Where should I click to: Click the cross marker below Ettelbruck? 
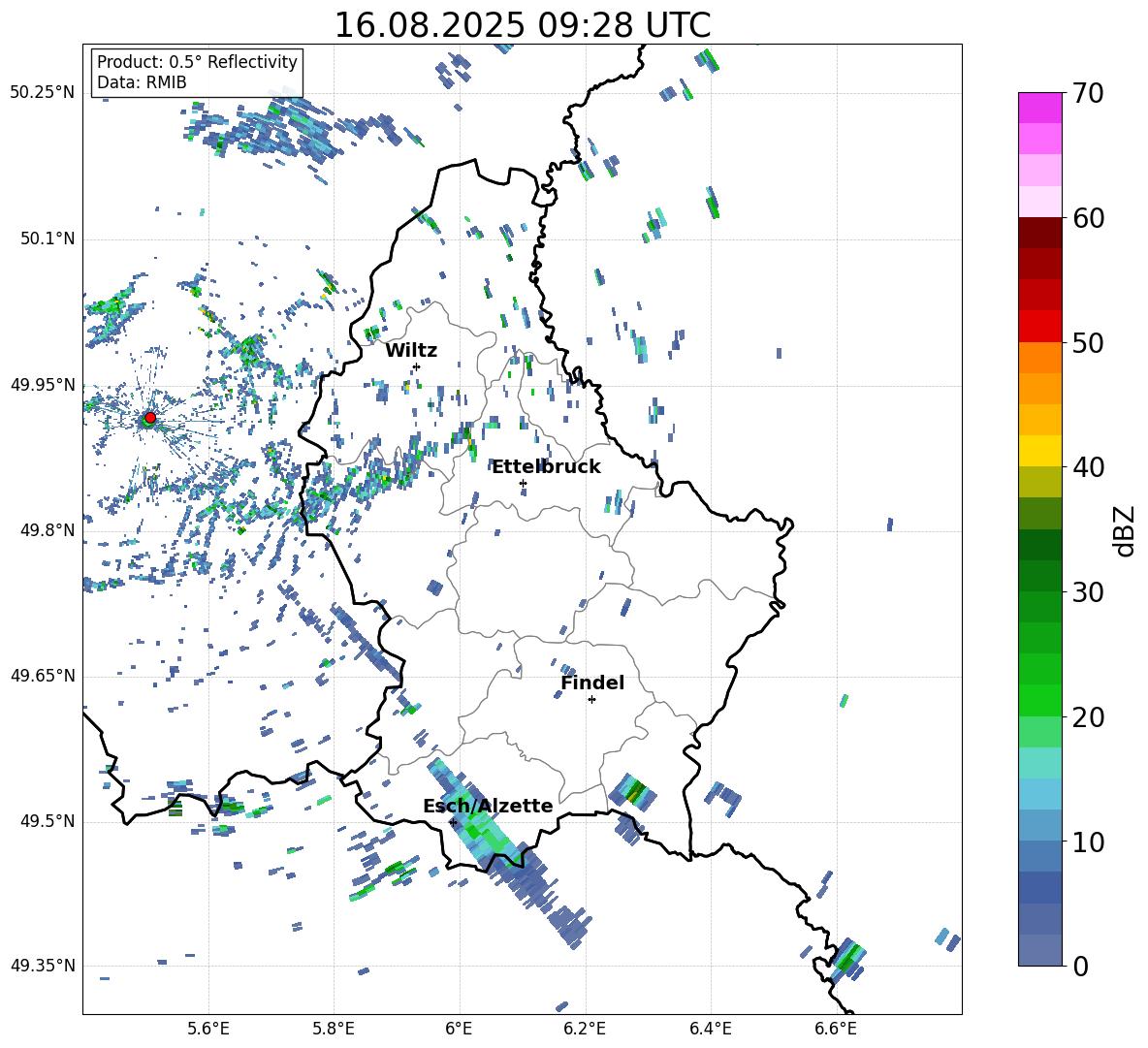523,483
